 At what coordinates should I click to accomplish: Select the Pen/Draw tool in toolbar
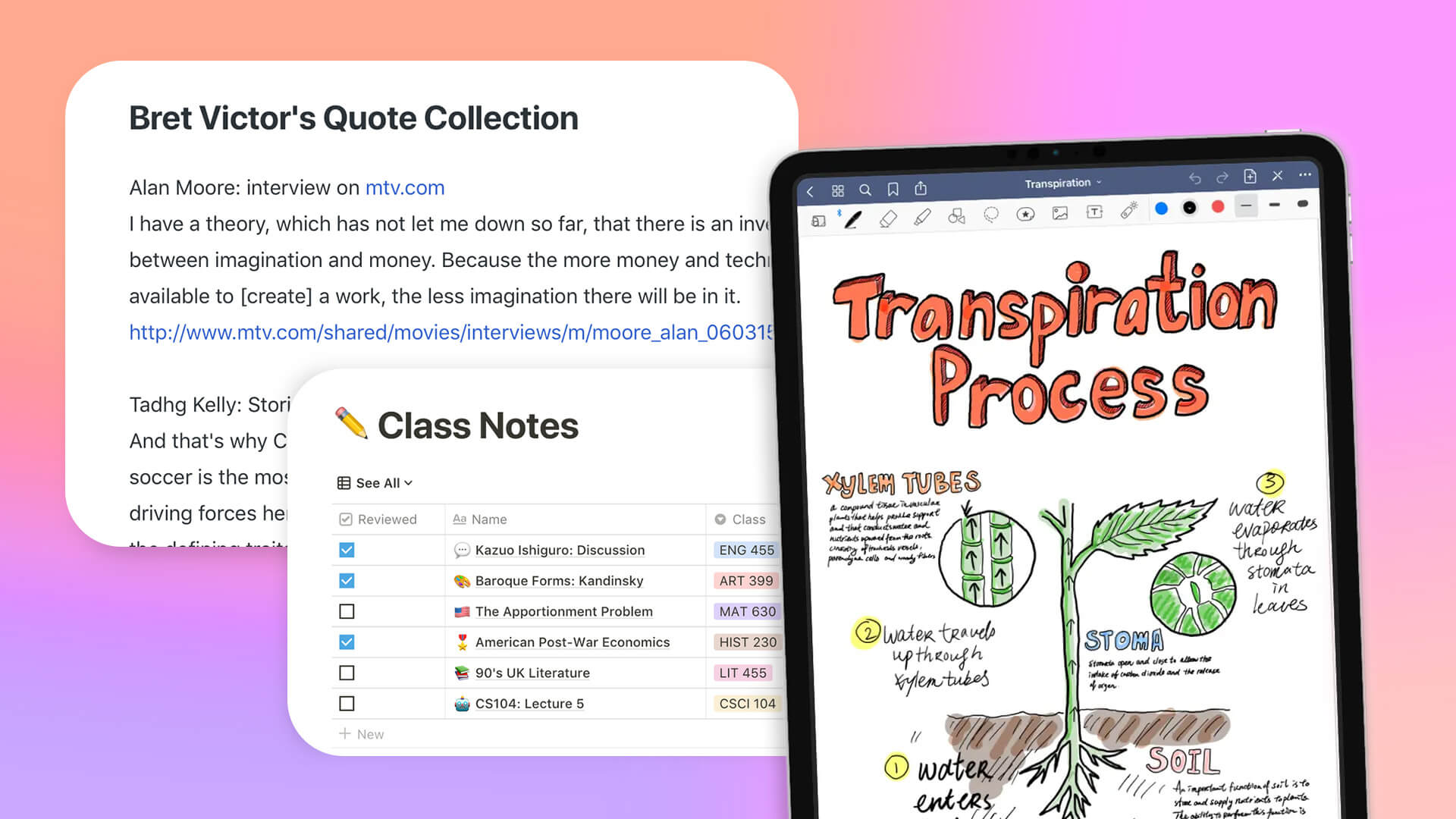point(855,214)
